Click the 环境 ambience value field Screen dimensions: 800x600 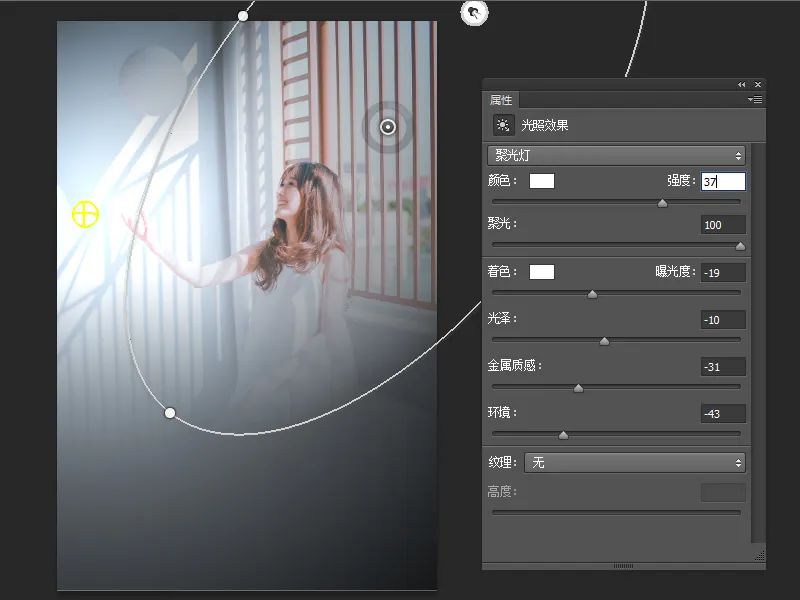(x=723, y=414)
